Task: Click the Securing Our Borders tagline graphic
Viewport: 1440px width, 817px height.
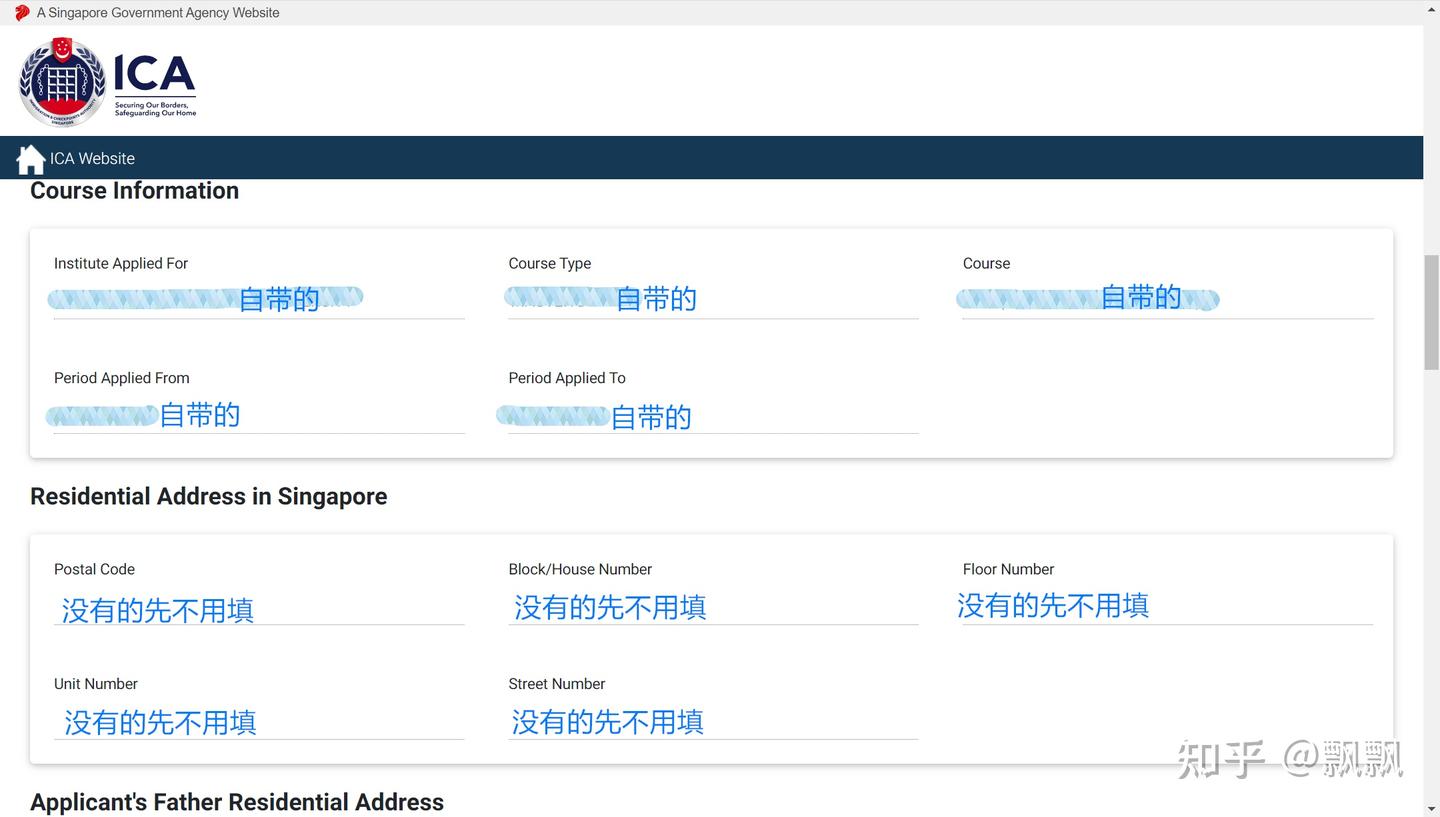Action: coord(155,108)
